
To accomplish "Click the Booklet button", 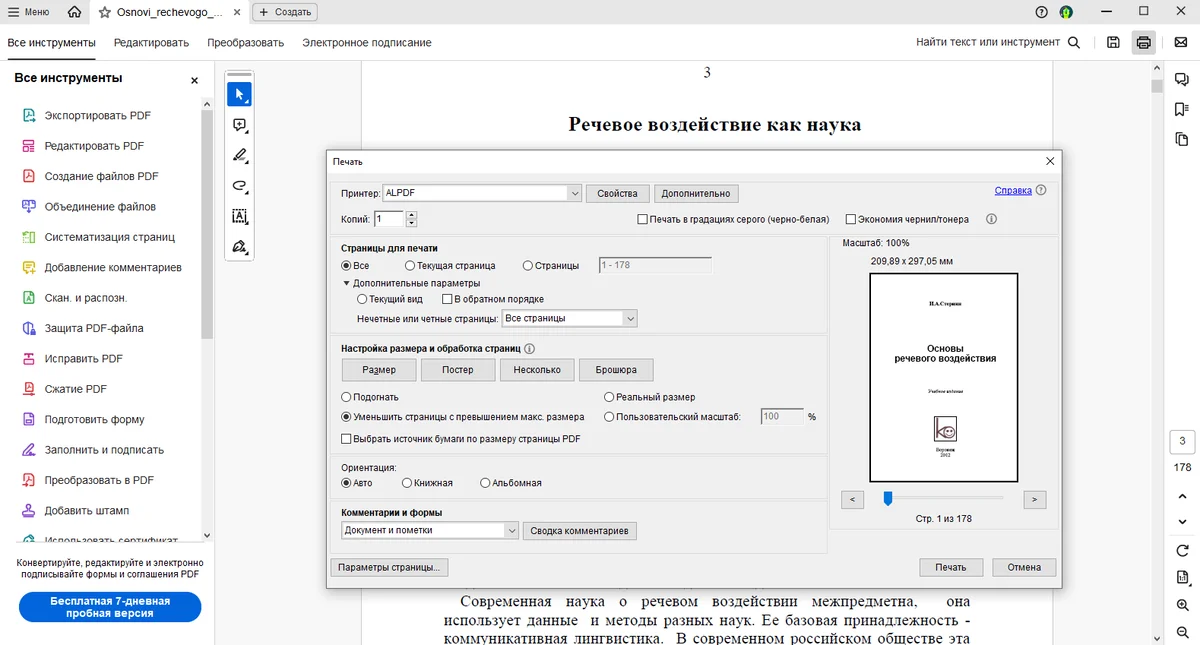I will point(616,370).
